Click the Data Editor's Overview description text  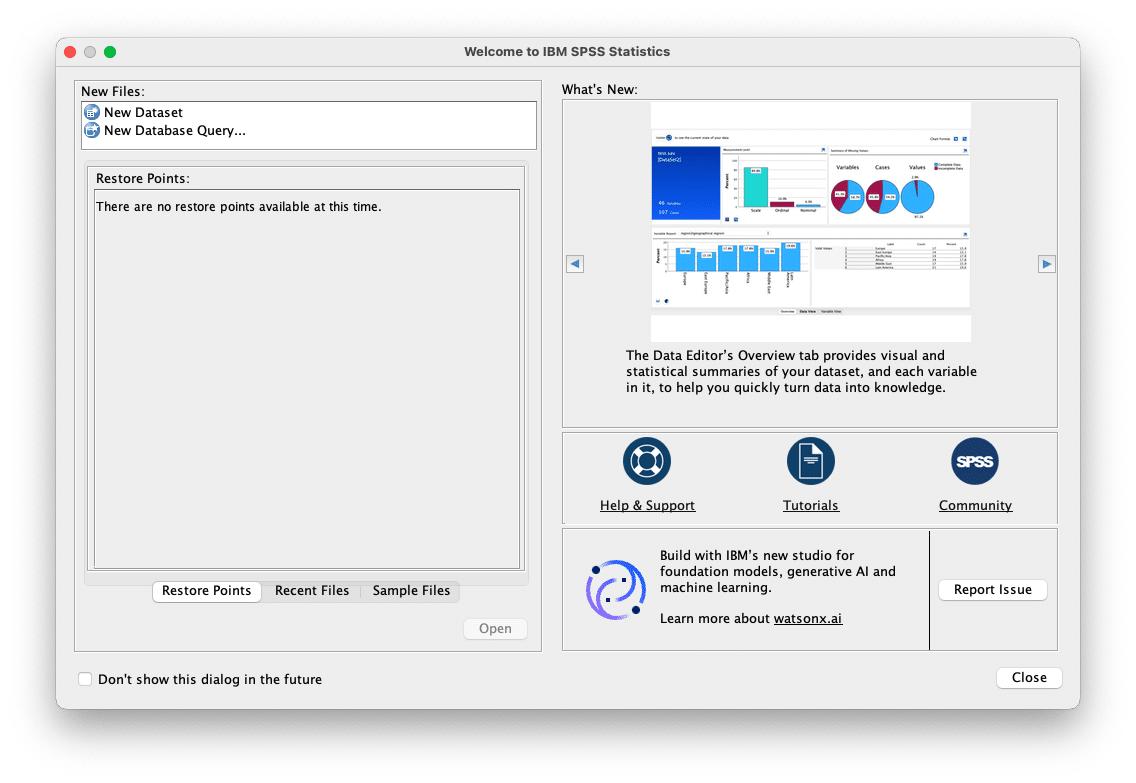pyautogui.click(x=801, y=372)
